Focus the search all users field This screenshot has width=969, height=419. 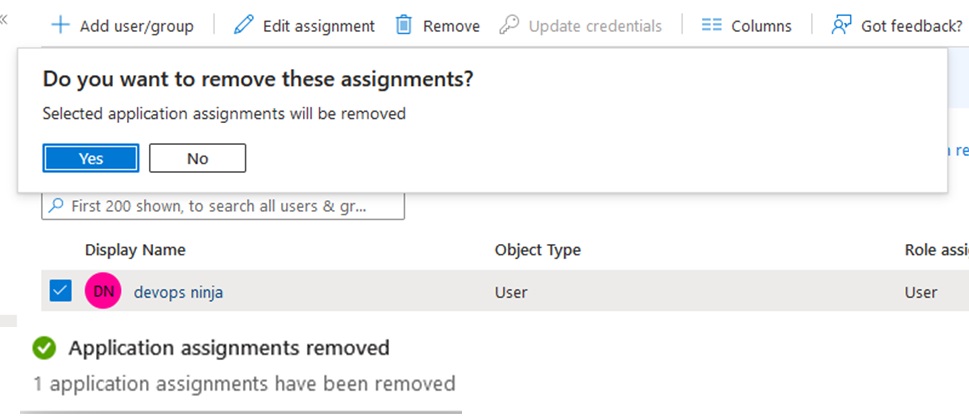tap(230, 206)
